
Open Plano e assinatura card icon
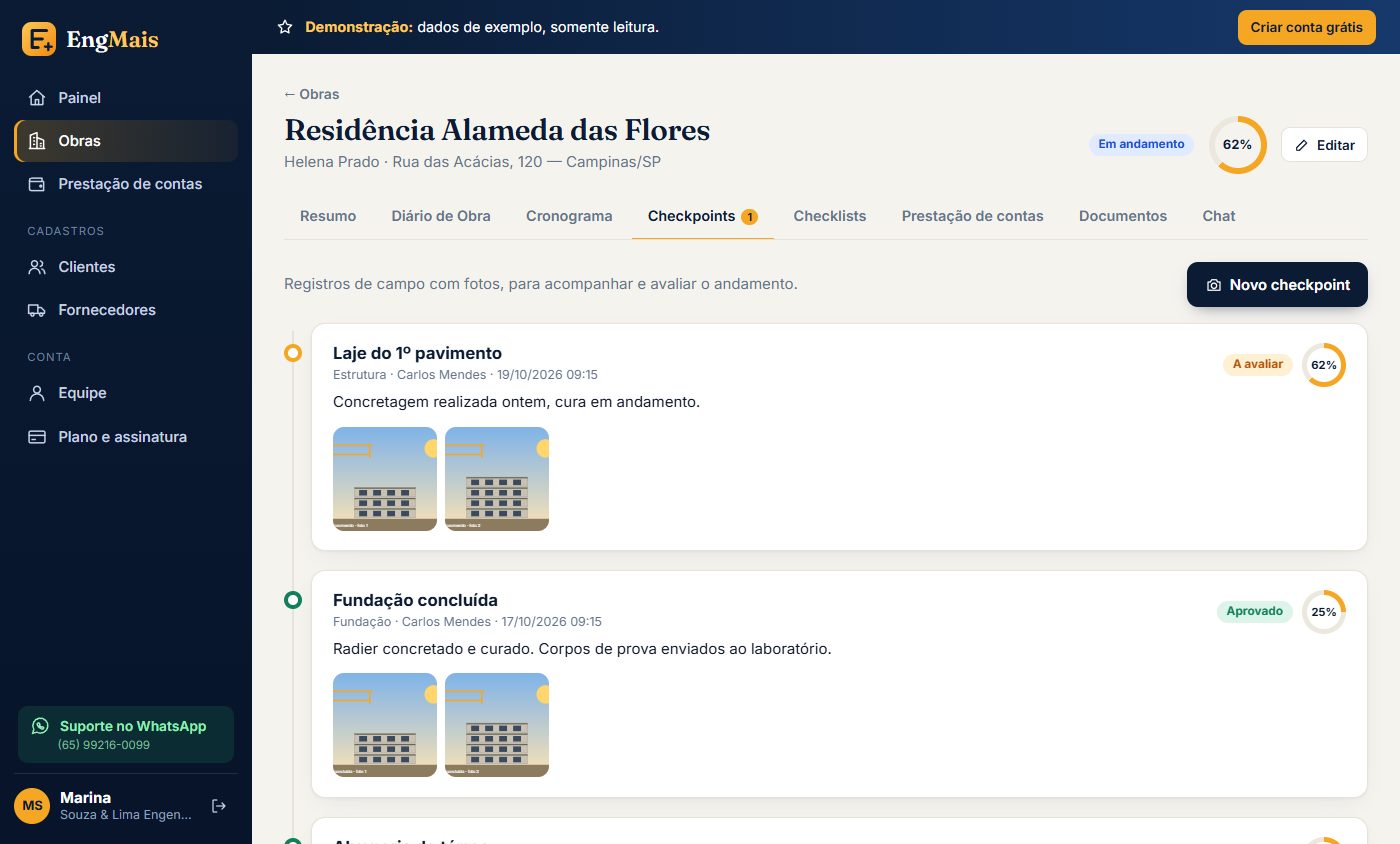point(37,437)
